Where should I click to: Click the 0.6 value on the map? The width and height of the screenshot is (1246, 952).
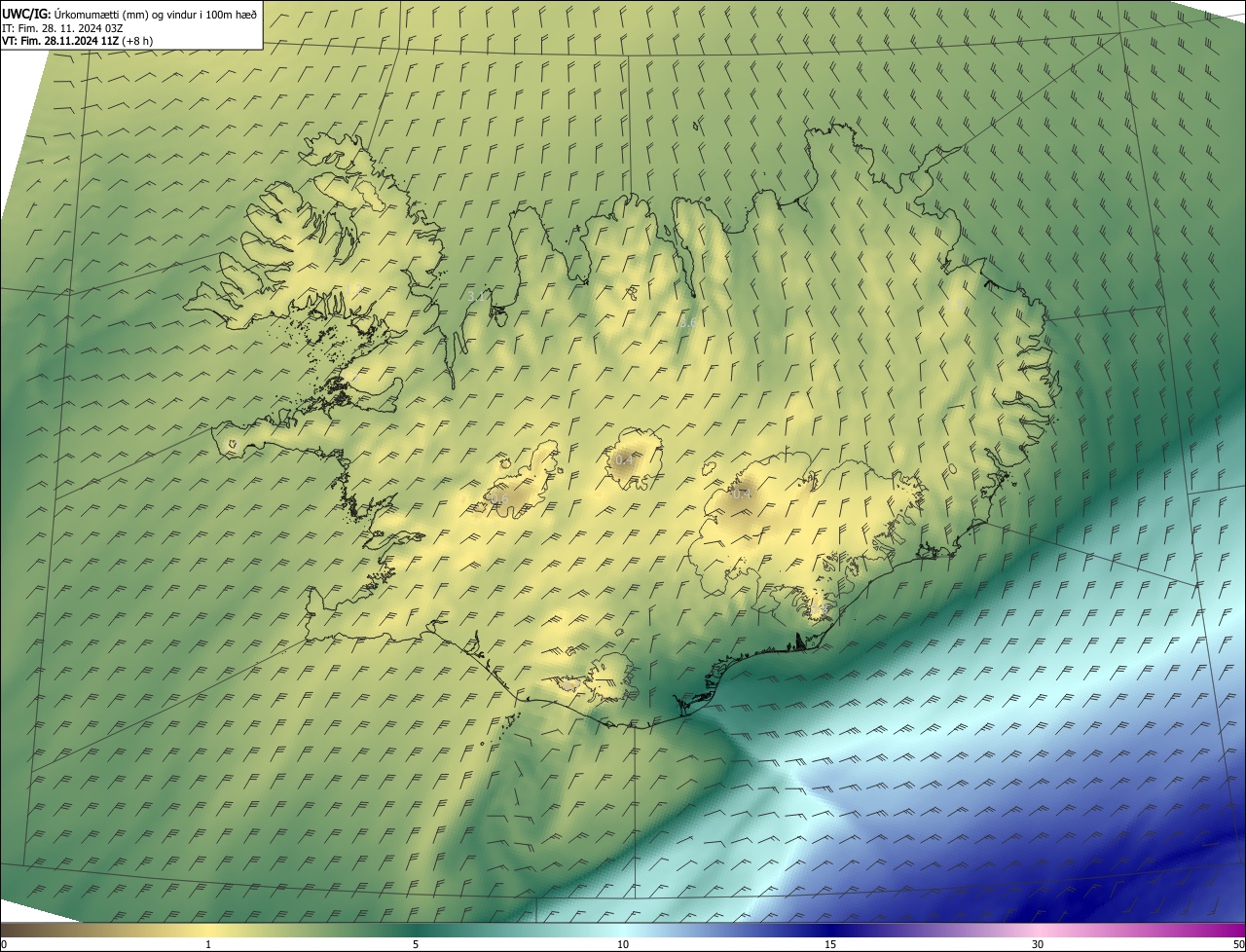[x=498, y=498]
